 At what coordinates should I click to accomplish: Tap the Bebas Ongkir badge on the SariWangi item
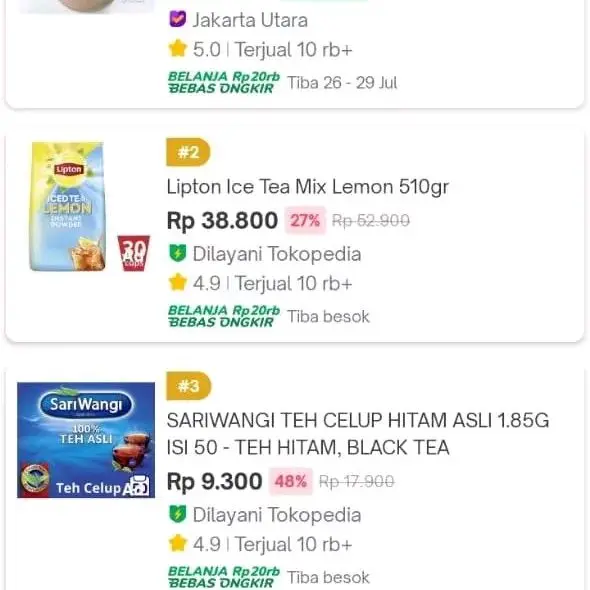tap(224, 577)
